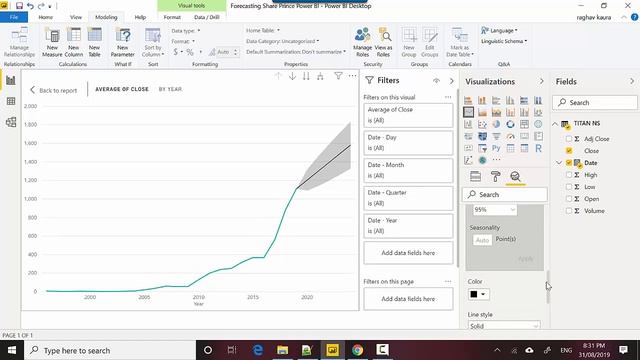
Task: Collapse the Filters pane arrow
Action: pyautogui.click(x=451, y=81)
